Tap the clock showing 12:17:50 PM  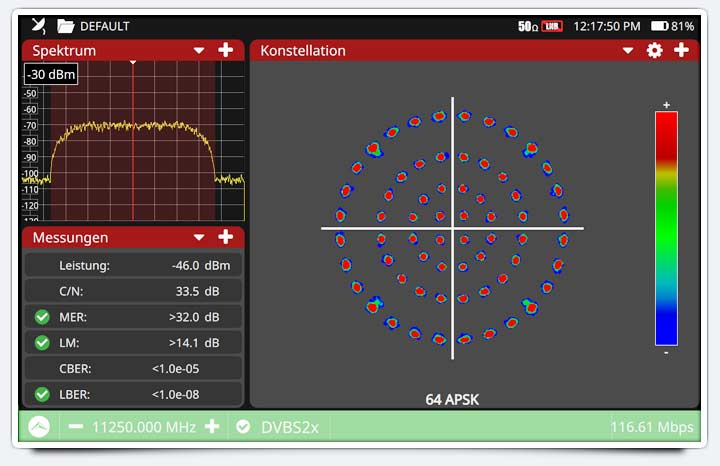607,27
